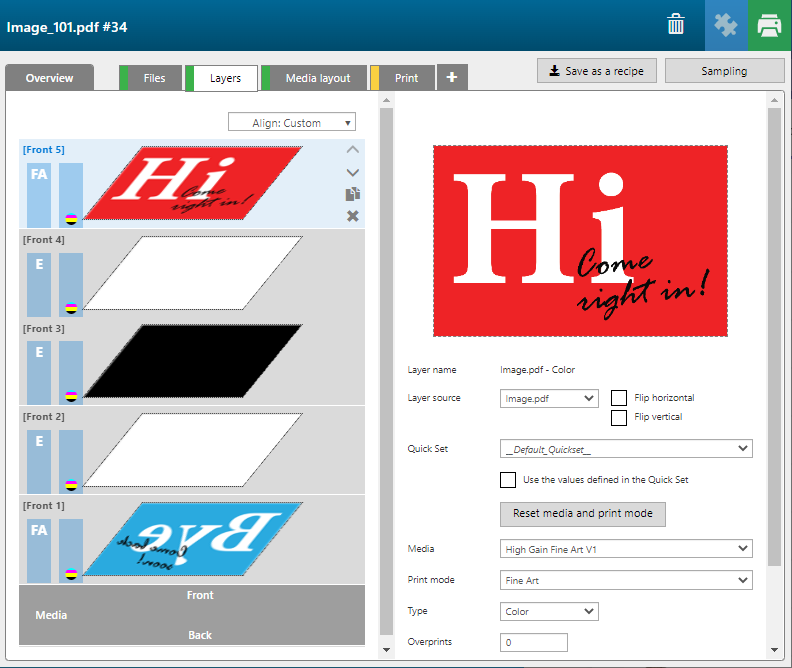Duplicate the Front 5 layer
This screenshot has width=792, height=668.
[352, 194]
